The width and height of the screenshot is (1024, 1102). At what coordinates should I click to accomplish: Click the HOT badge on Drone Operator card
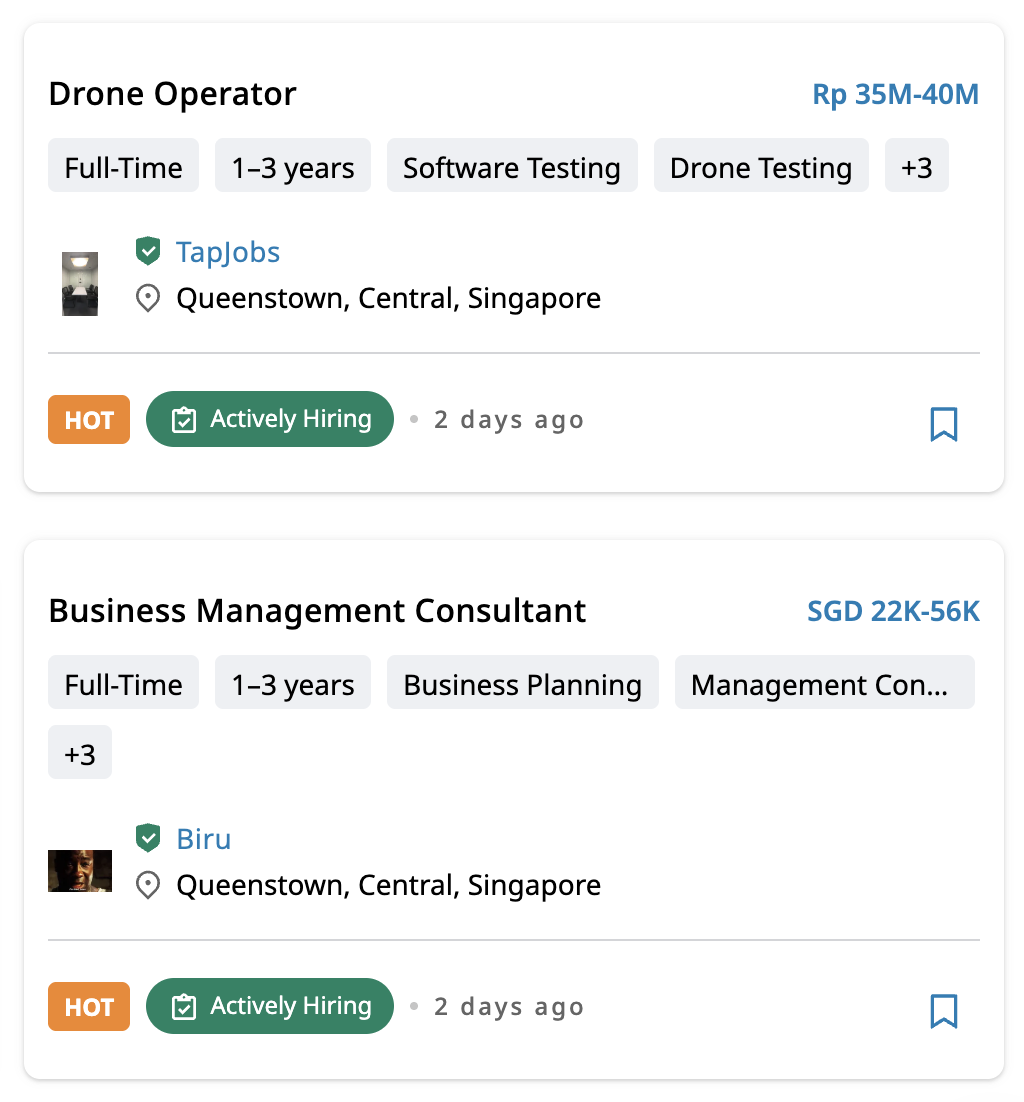88,419
